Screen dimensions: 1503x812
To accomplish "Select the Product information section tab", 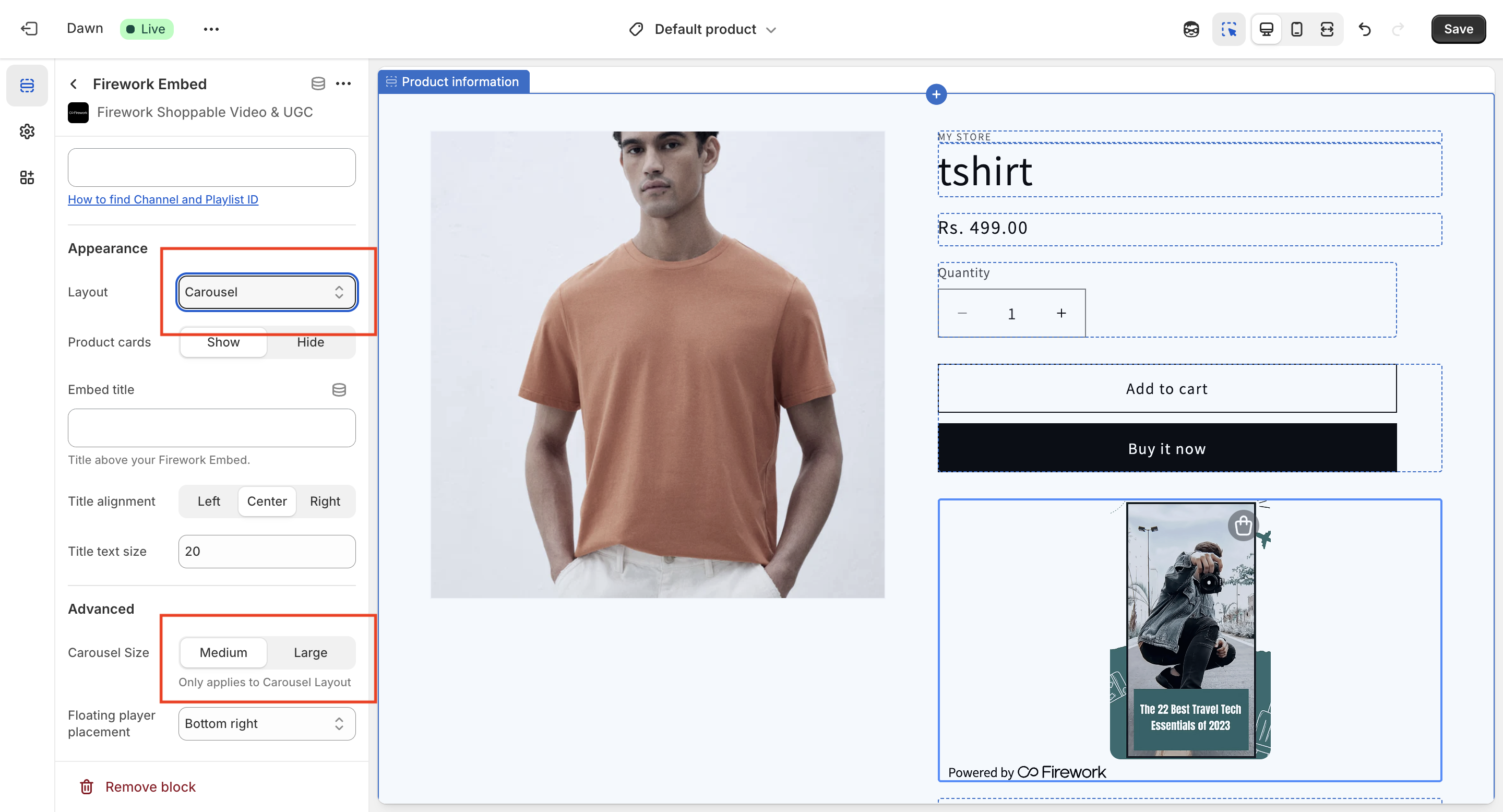I will pos(454,81).
